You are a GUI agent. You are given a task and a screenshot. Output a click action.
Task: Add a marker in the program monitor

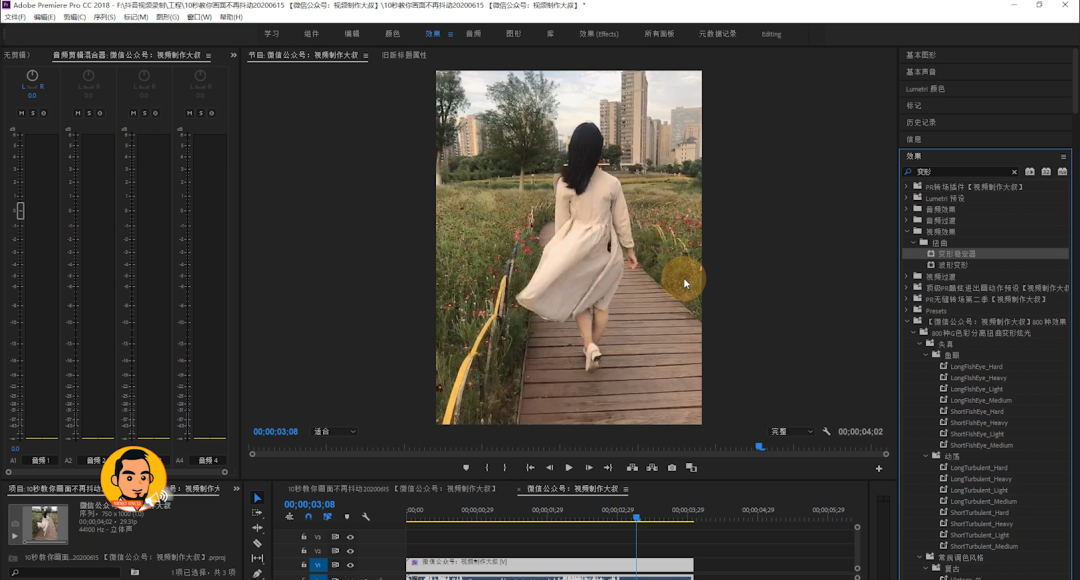(466, 468)
